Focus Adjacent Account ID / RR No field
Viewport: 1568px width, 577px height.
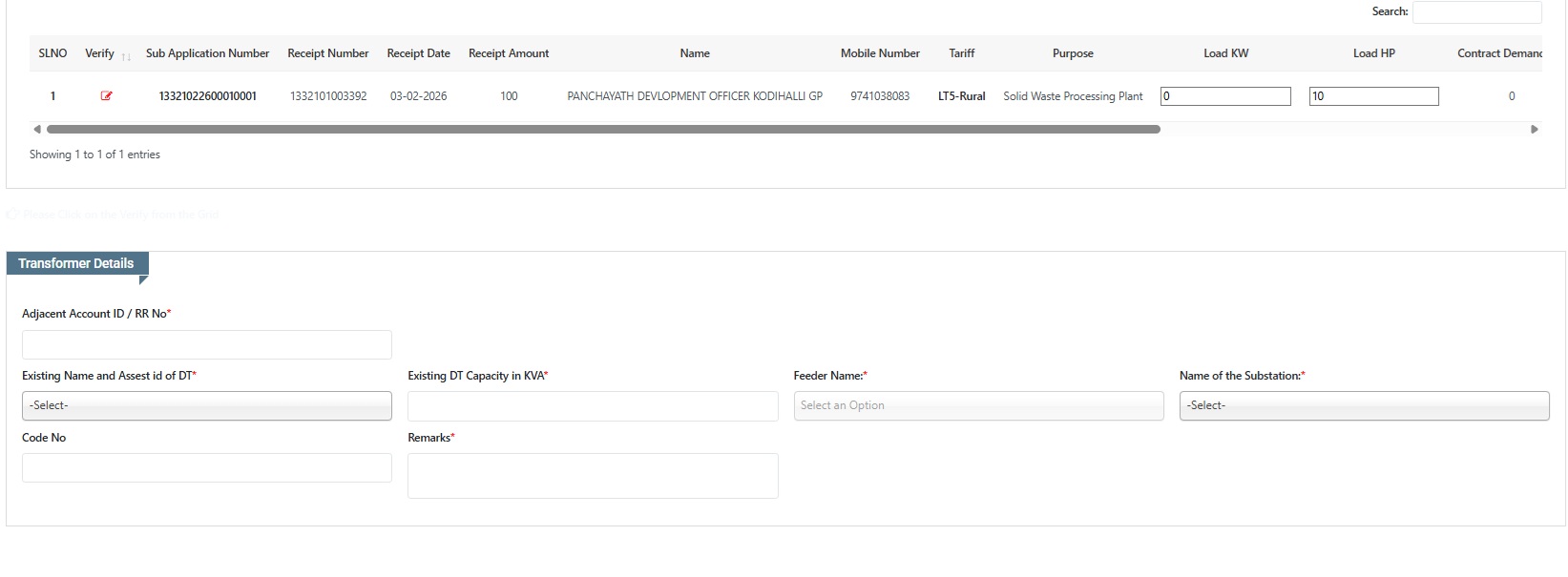click(206, 344)
